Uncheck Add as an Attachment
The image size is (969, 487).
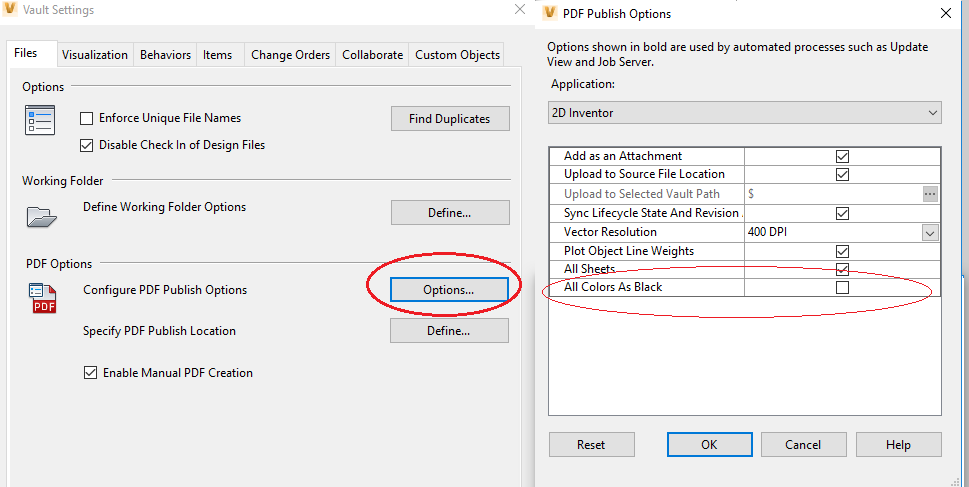pos(842,156)
